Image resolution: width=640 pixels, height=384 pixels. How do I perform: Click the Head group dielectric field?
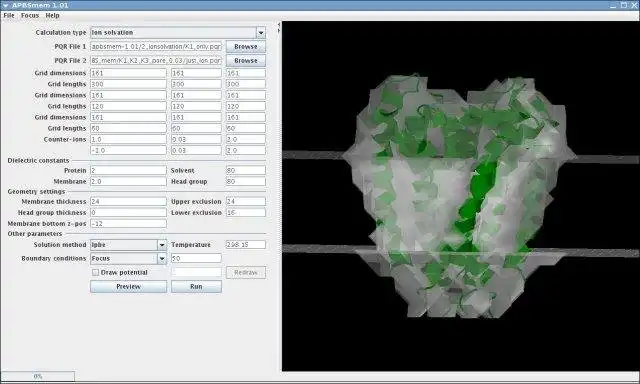246,181
